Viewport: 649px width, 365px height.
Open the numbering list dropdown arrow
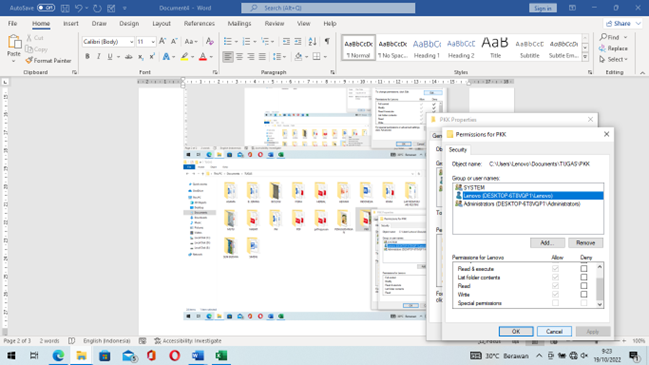255,41
